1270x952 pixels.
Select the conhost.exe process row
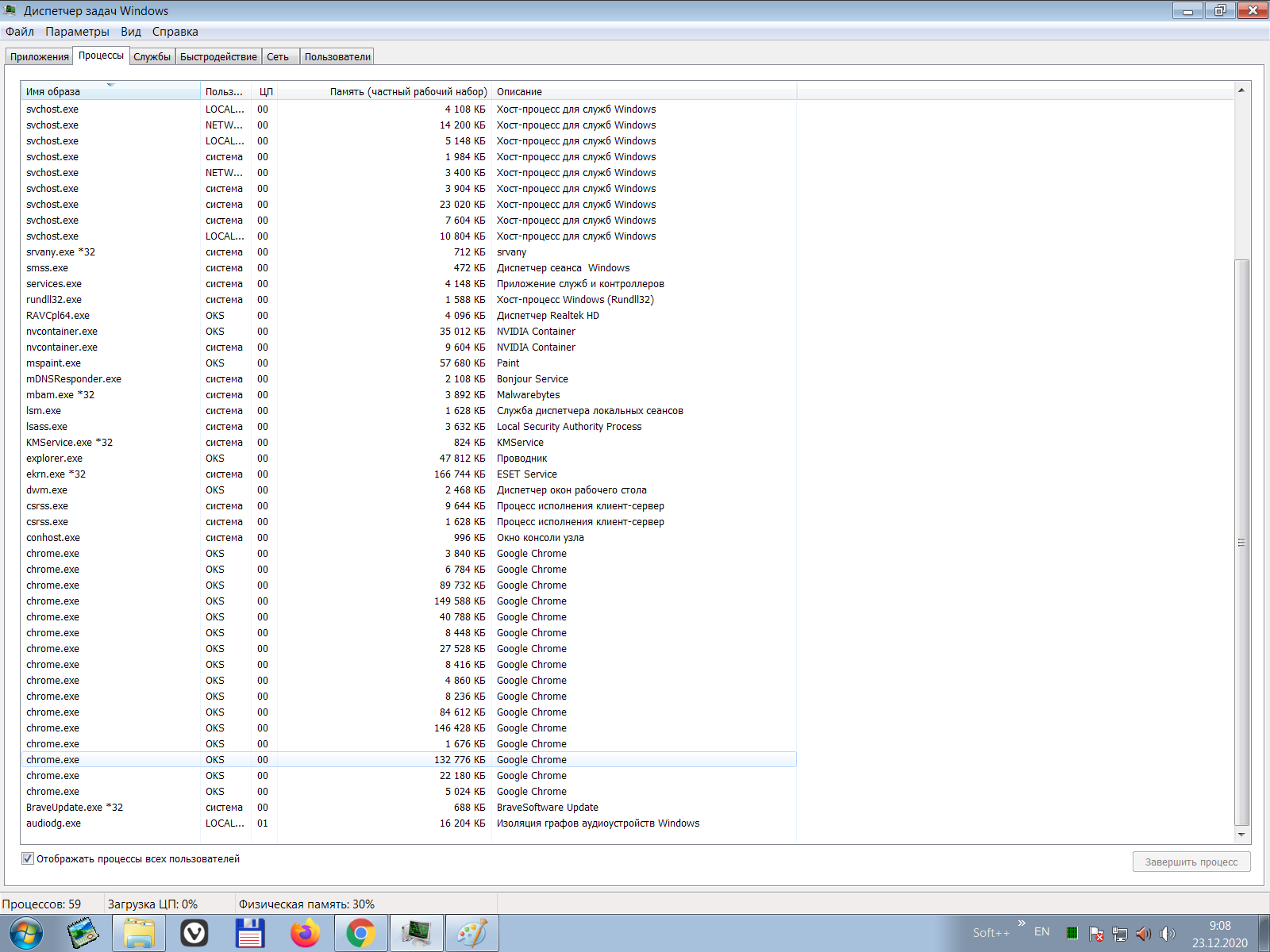coord(409,538)
